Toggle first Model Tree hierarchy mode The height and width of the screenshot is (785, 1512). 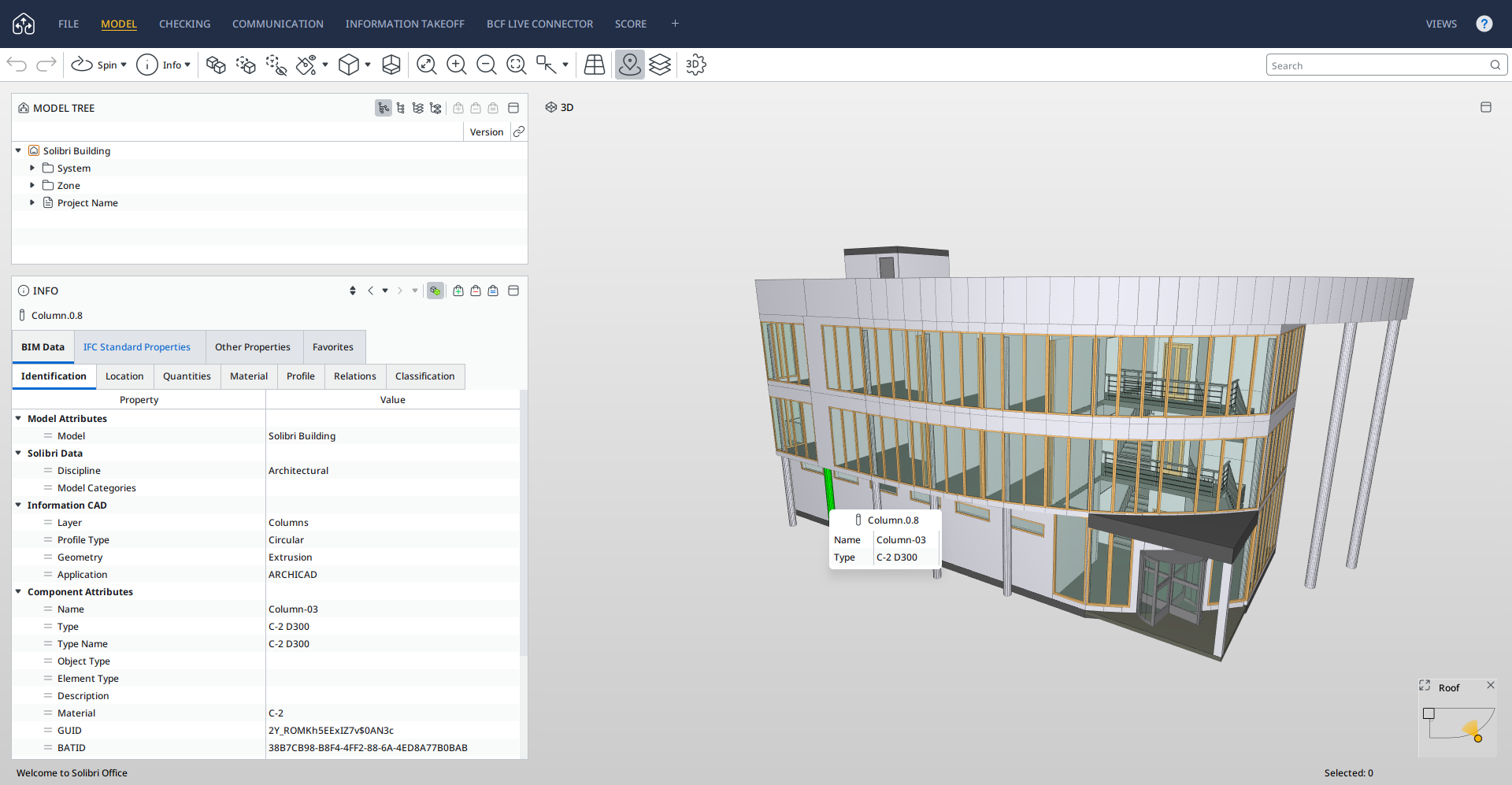(384, 108)
